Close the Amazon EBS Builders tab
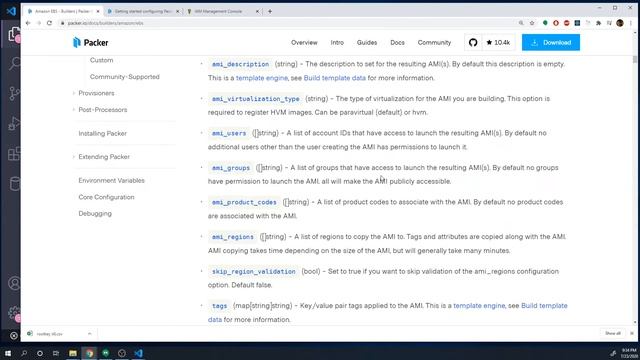Viewport: 640px width, 360px height. pyautogui.click(x=98, y=11)
